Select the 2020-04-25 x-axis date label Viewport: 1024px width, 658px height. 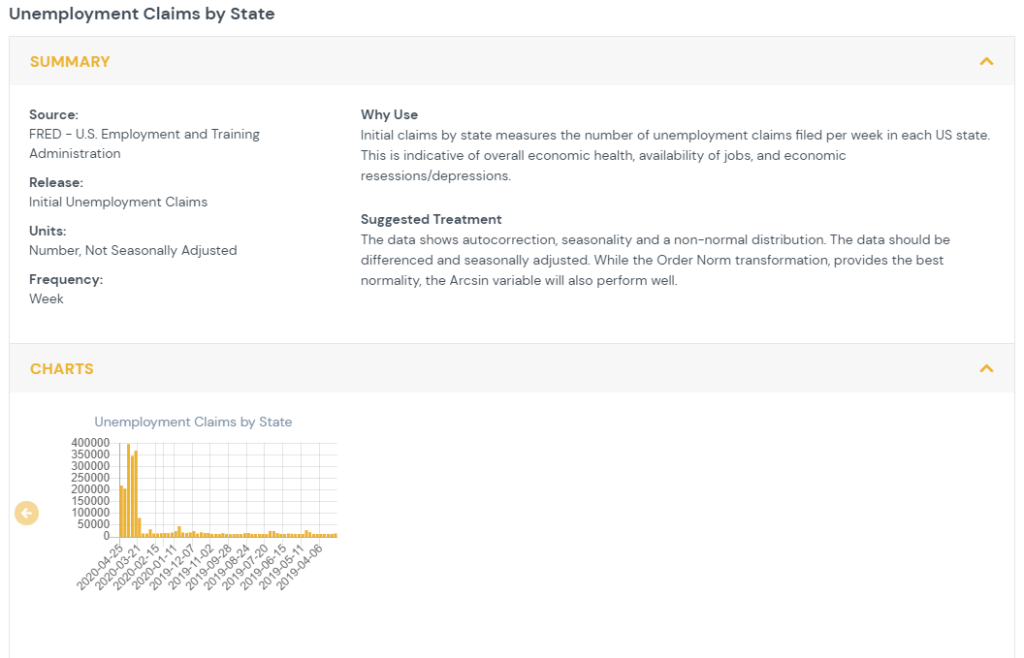click(102, 567)
